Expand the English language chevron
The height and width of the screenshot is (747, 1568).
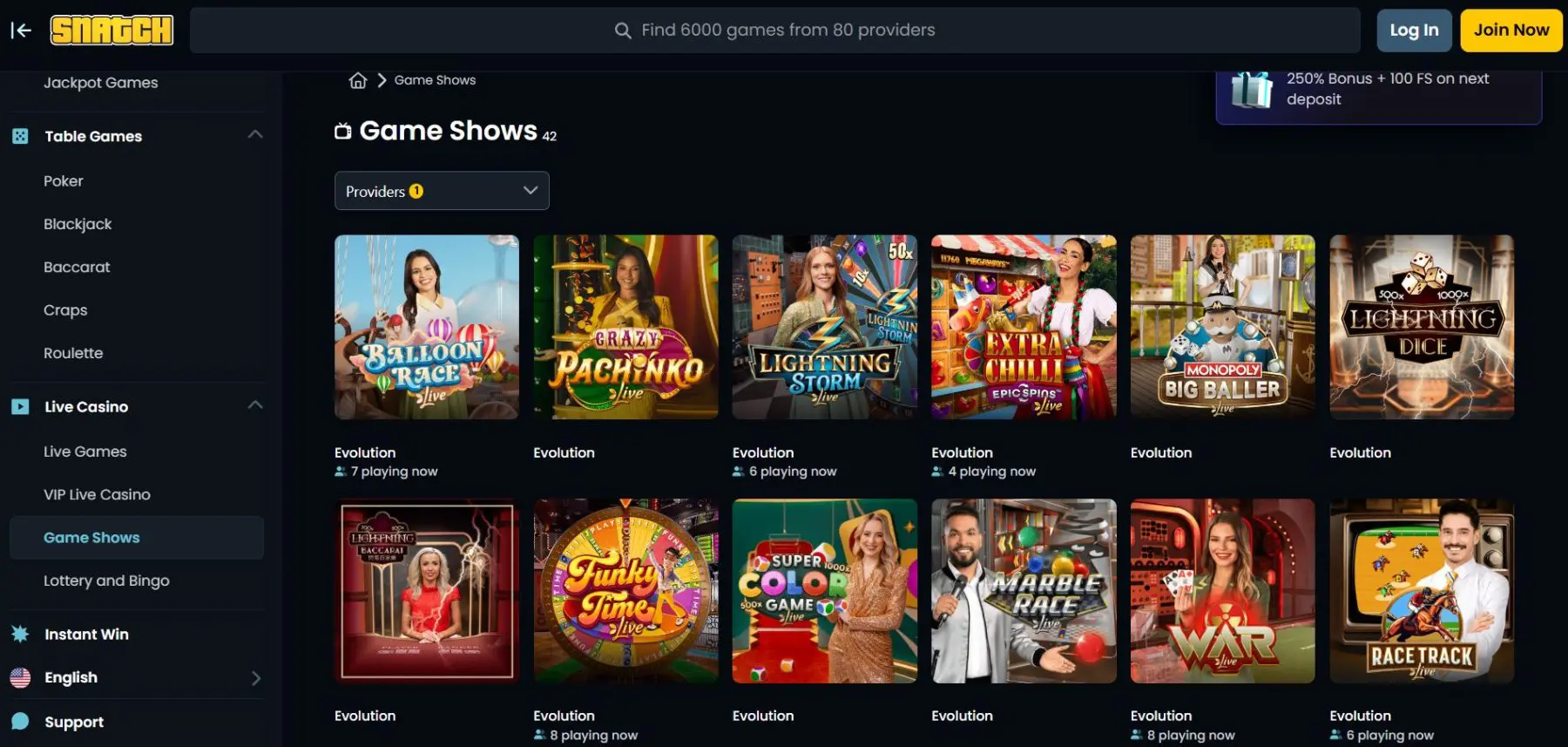(256, 678)
